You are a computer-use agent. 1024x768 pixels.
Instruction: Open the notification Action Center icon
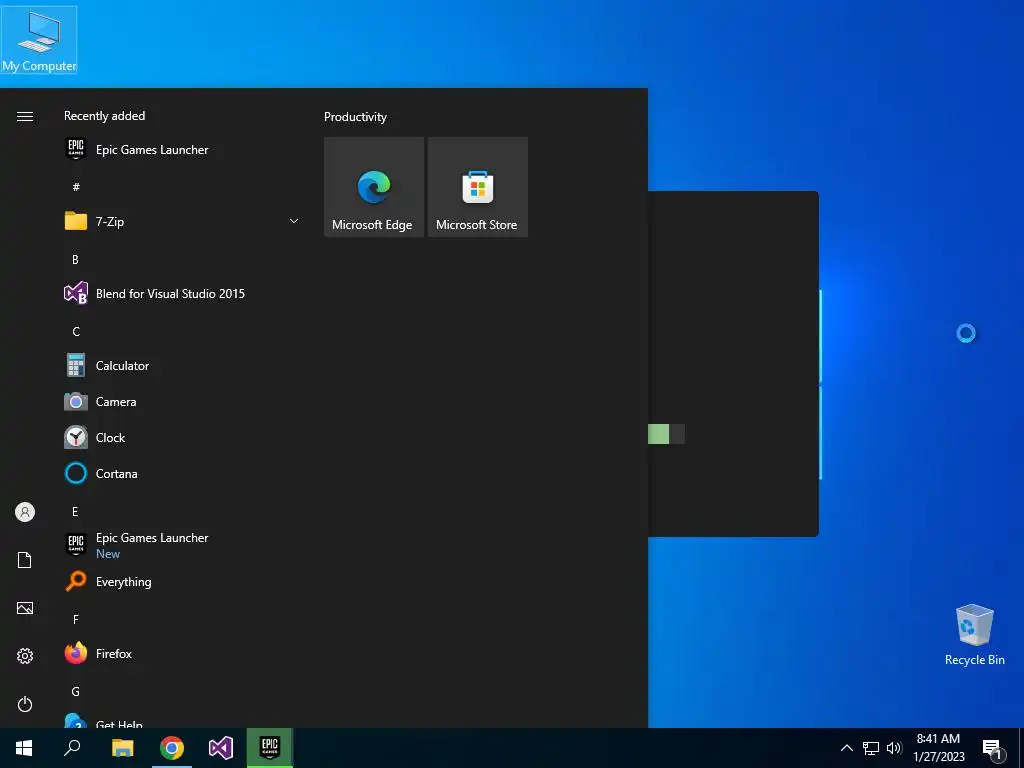(992, 748)
